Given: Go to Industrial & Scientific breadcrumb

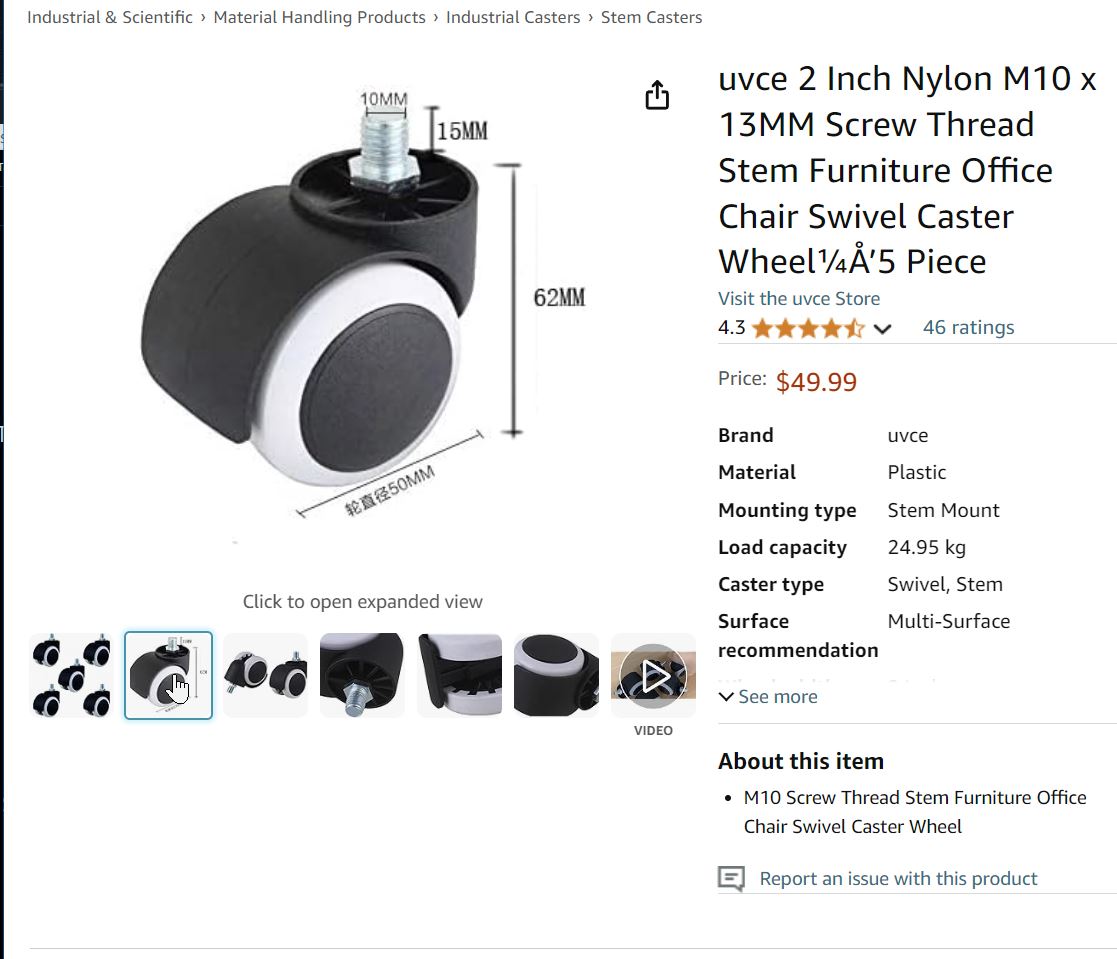Looking at the screenshot, I should 110,17.
